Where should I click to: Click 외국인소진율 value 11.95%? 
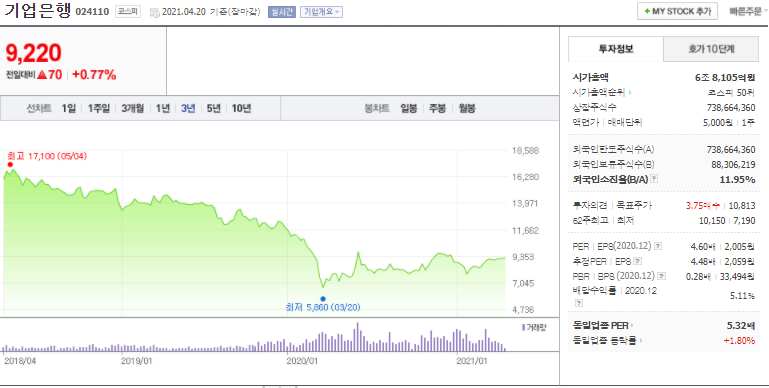[737, 180]
